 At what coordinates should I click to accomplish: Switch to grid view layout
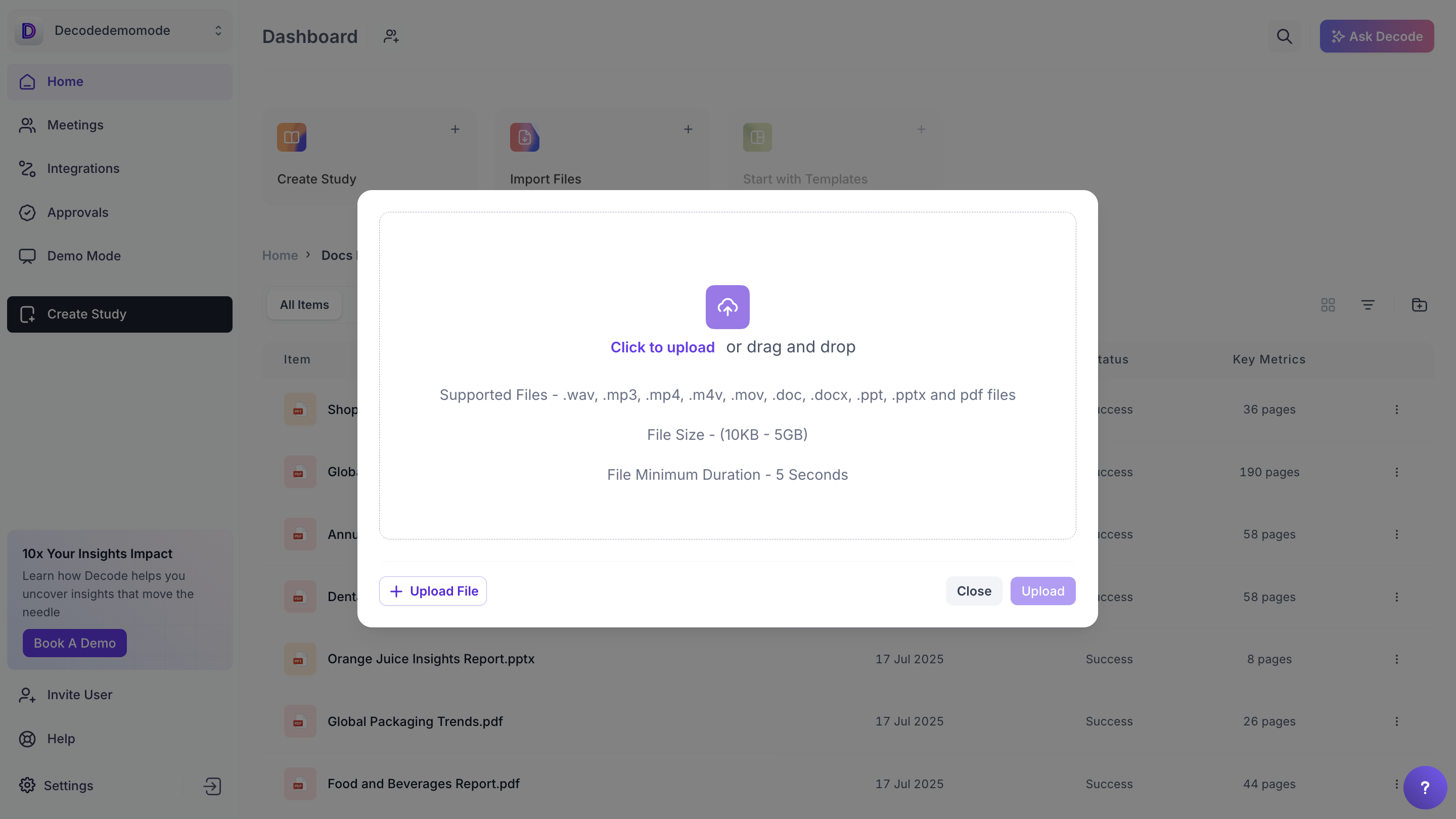point(1328,305)
